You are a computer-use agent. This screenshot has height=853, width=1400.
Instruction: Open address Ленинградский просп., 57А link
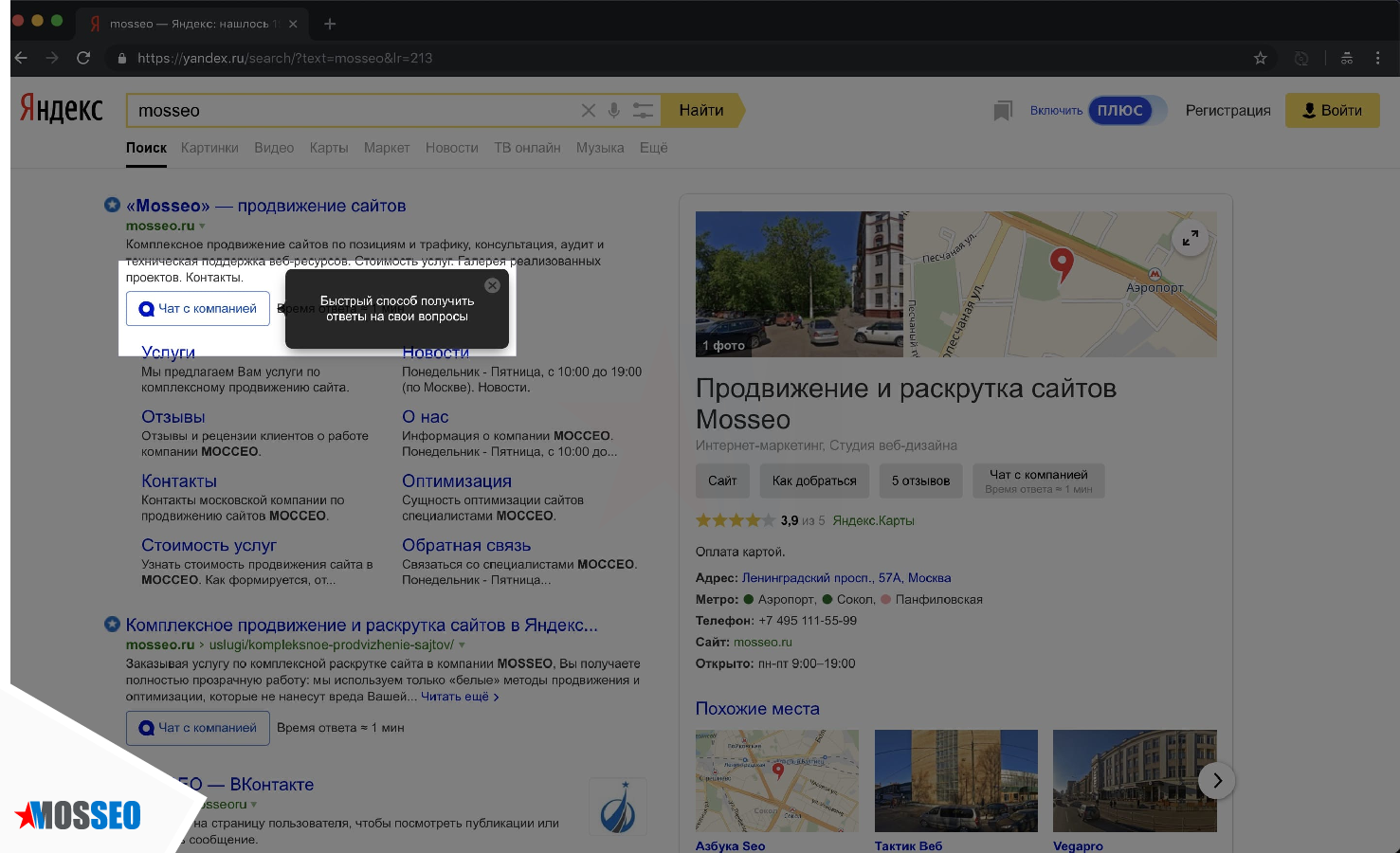[846, 578]
